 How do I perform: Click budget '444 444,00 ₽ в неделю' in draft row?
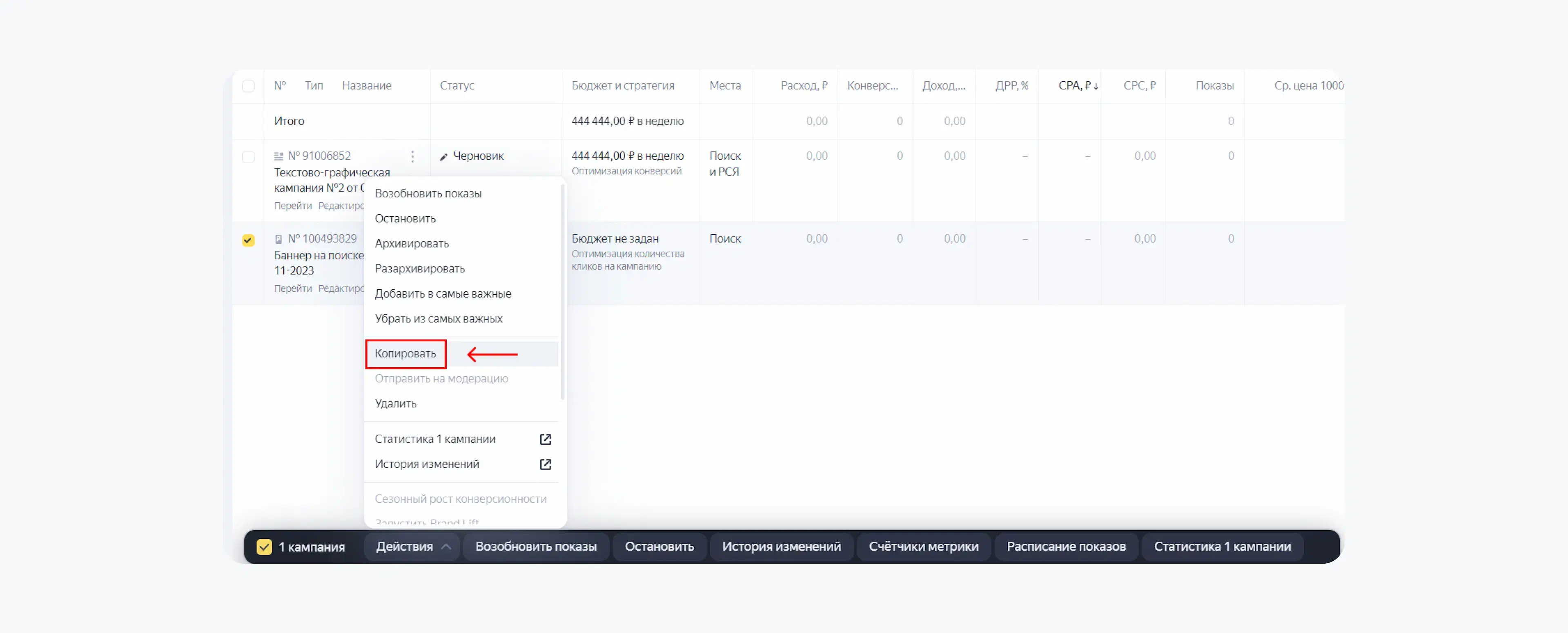pyautogui.click(x=628, y=156)
